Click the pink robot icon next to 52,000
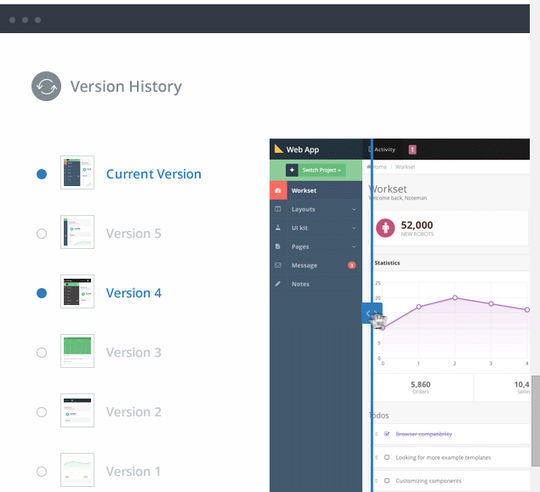The image size is (540, 492). pos(385,228)
